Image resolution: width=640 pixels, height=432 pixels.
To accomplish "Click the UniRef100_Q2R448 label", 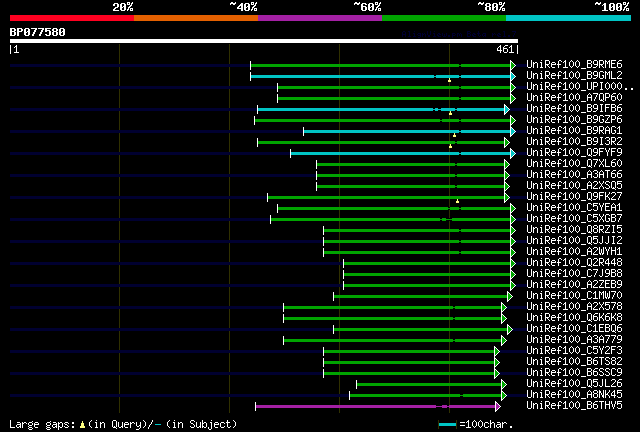I will [574, 263].
